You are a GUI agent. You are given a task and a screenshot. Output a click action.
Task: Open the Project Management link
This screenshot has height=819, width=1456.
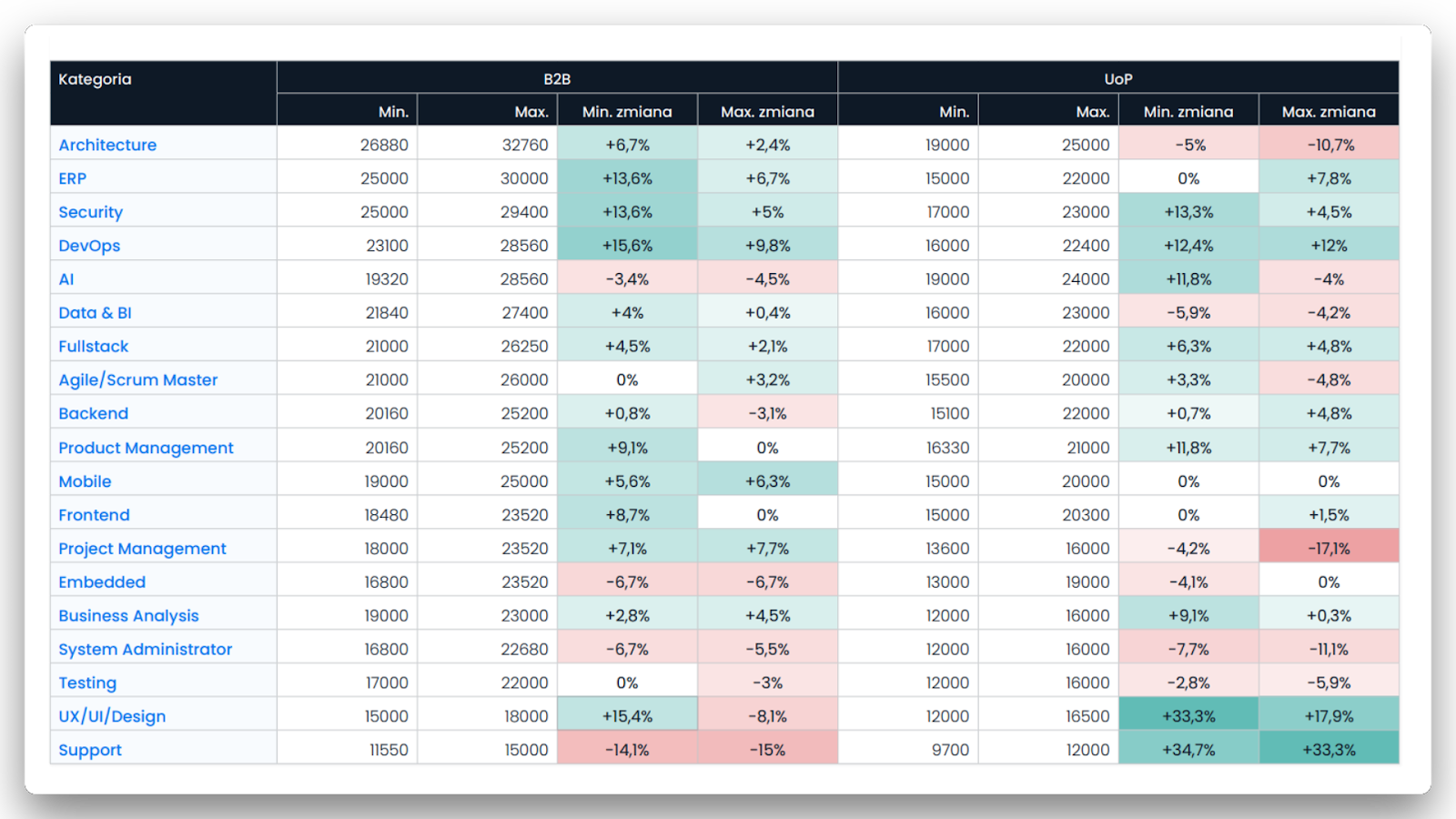pos(142,549)
